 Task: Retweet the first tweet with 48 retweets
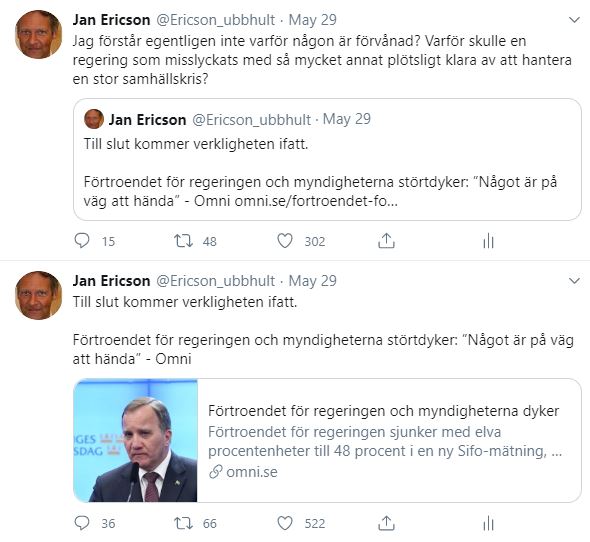183,241
